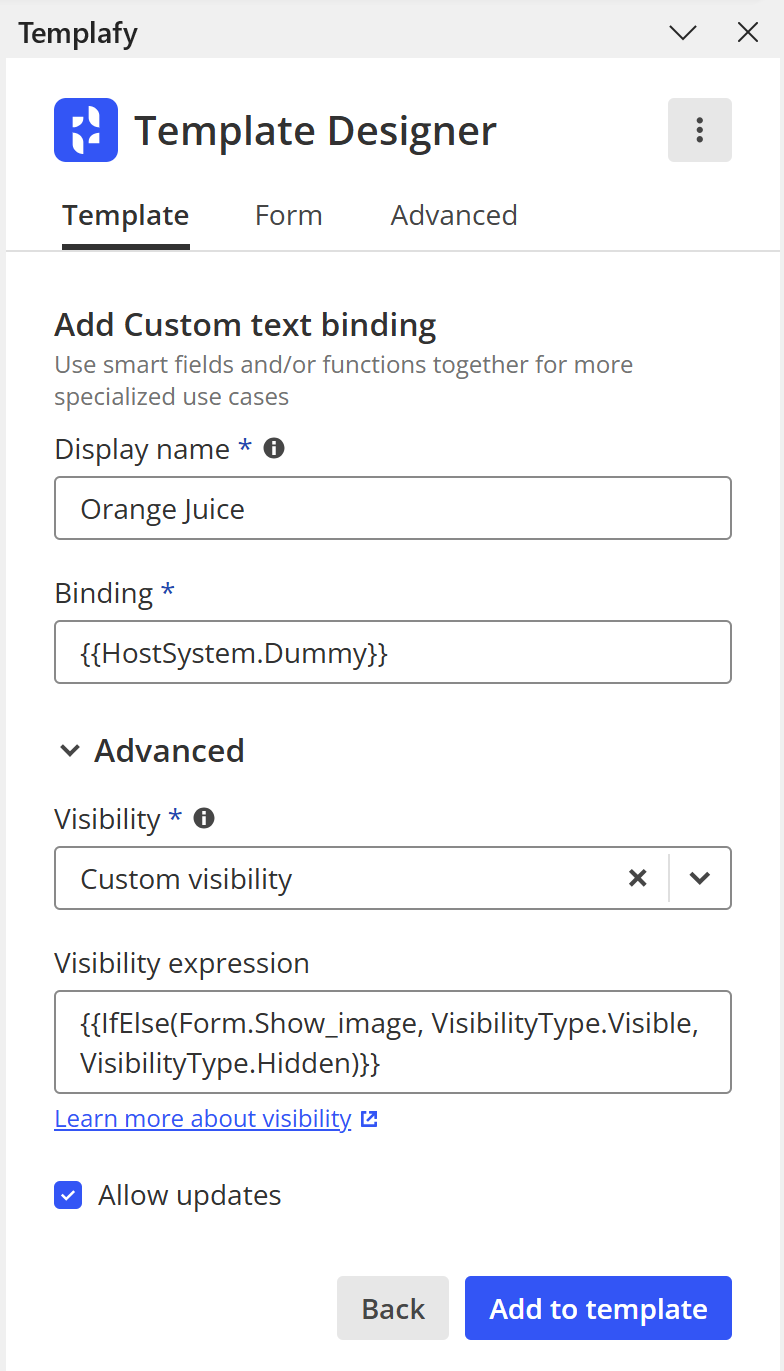Click the external link icon after visibility link
Screen dimensions: 784x1371
click(369, 1118)
